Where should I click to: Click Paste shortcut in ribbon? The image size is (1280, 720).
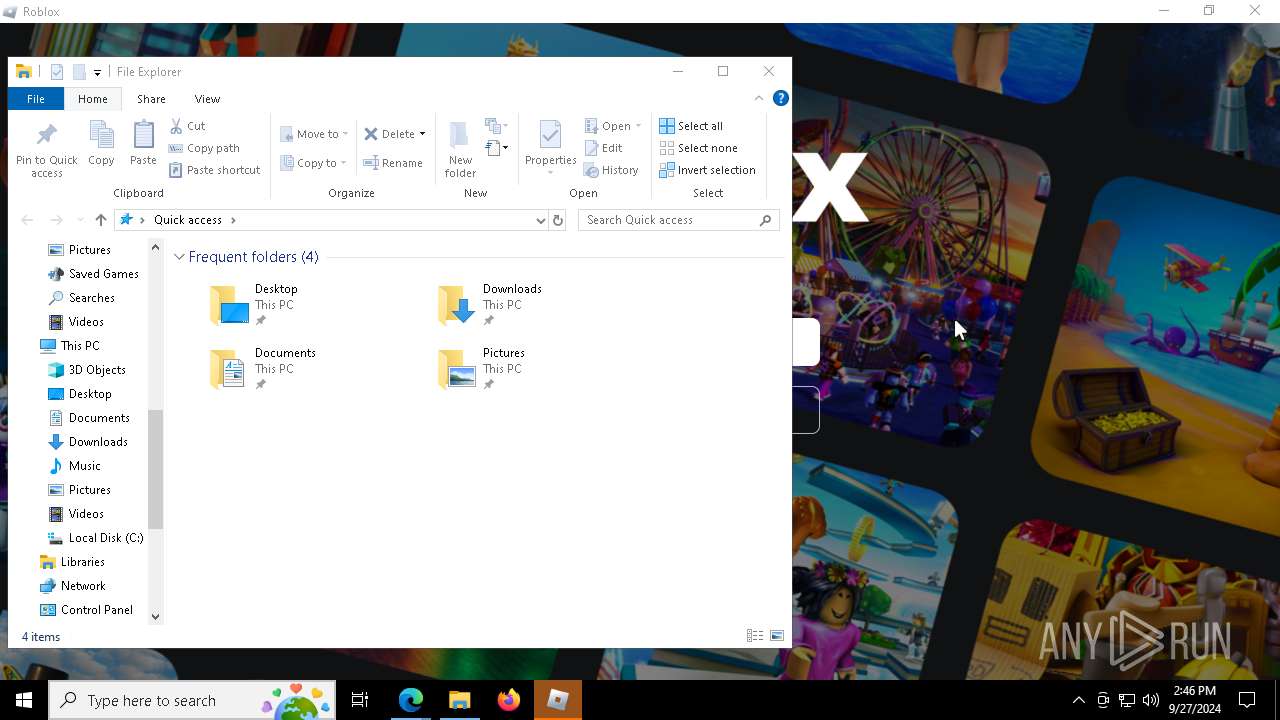[214, 170]
